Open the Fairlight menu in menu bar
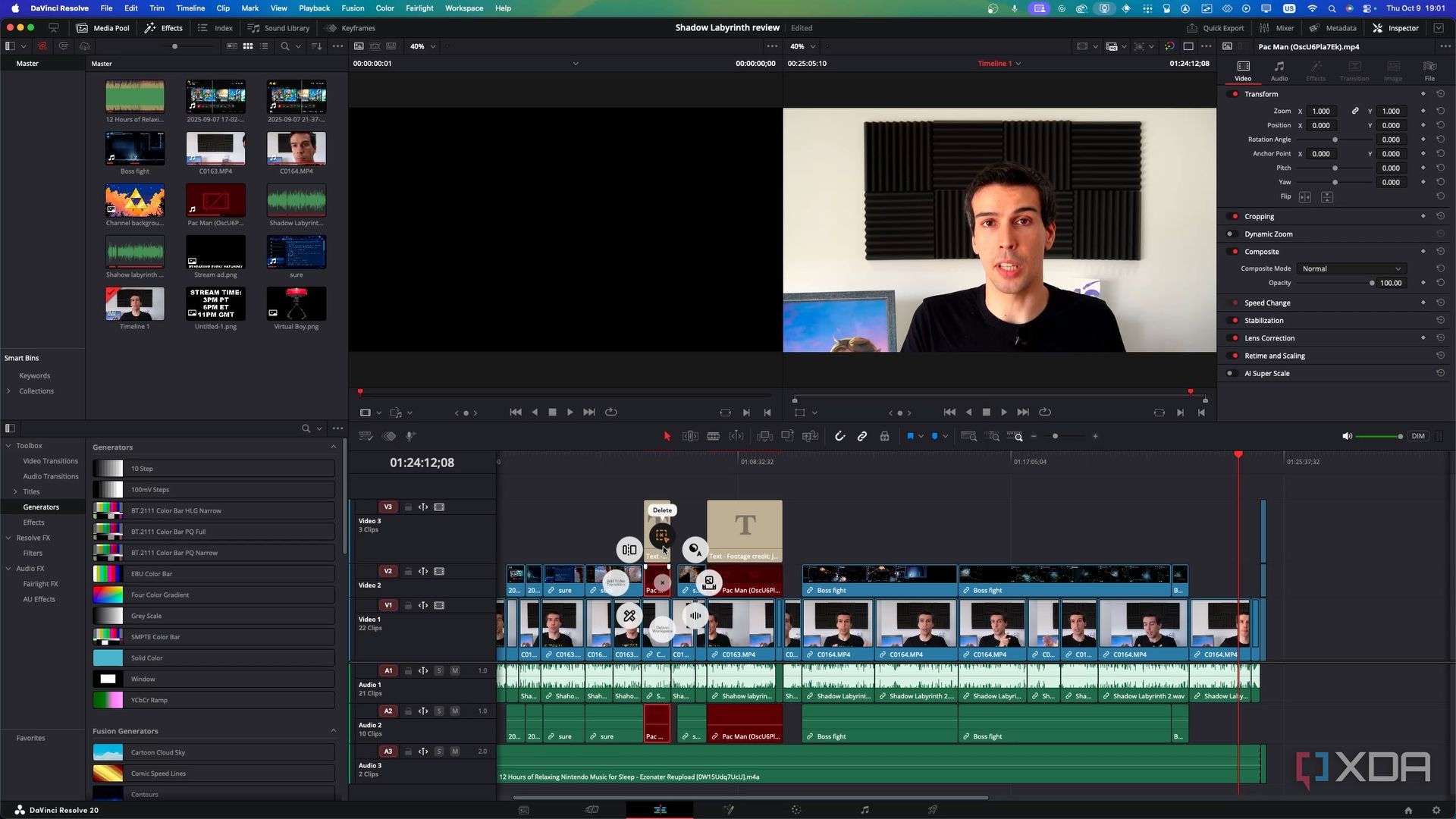 (x=419, y=8)
